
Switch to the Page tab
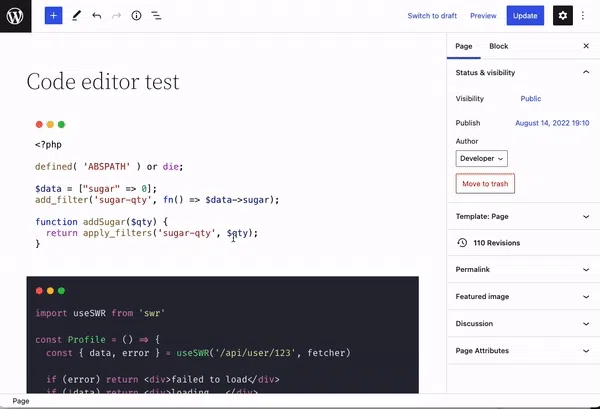click(x=463, y=46)
